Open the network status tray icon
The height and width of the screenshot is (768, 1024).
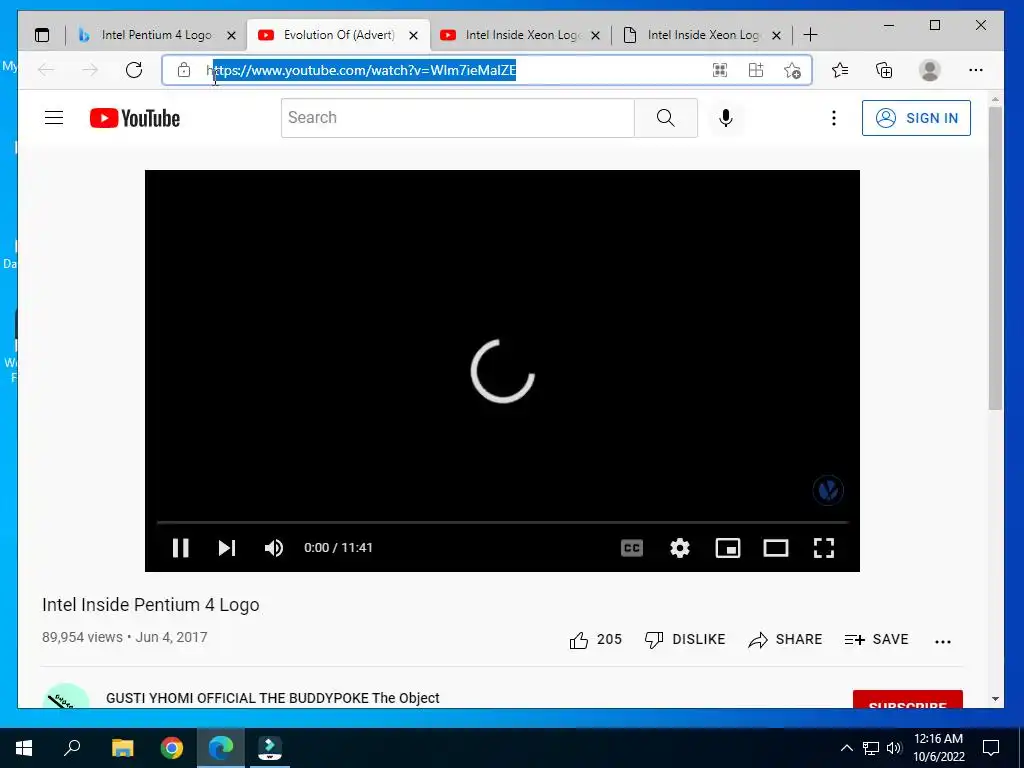click(870, 748)
